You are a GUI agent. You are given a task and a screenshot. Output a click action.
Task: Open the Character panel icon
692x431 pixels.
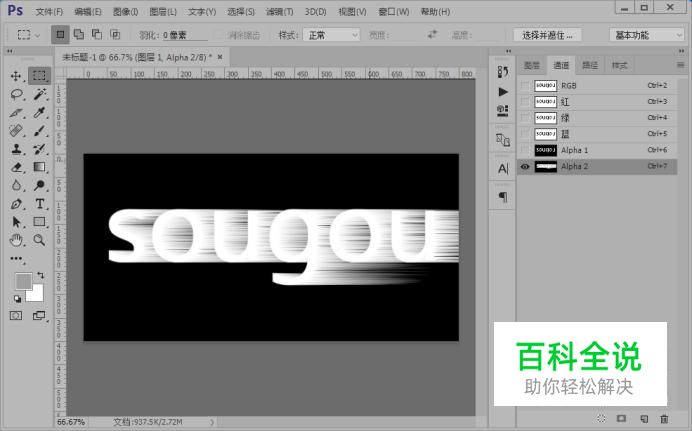click(x=503, y=169)
